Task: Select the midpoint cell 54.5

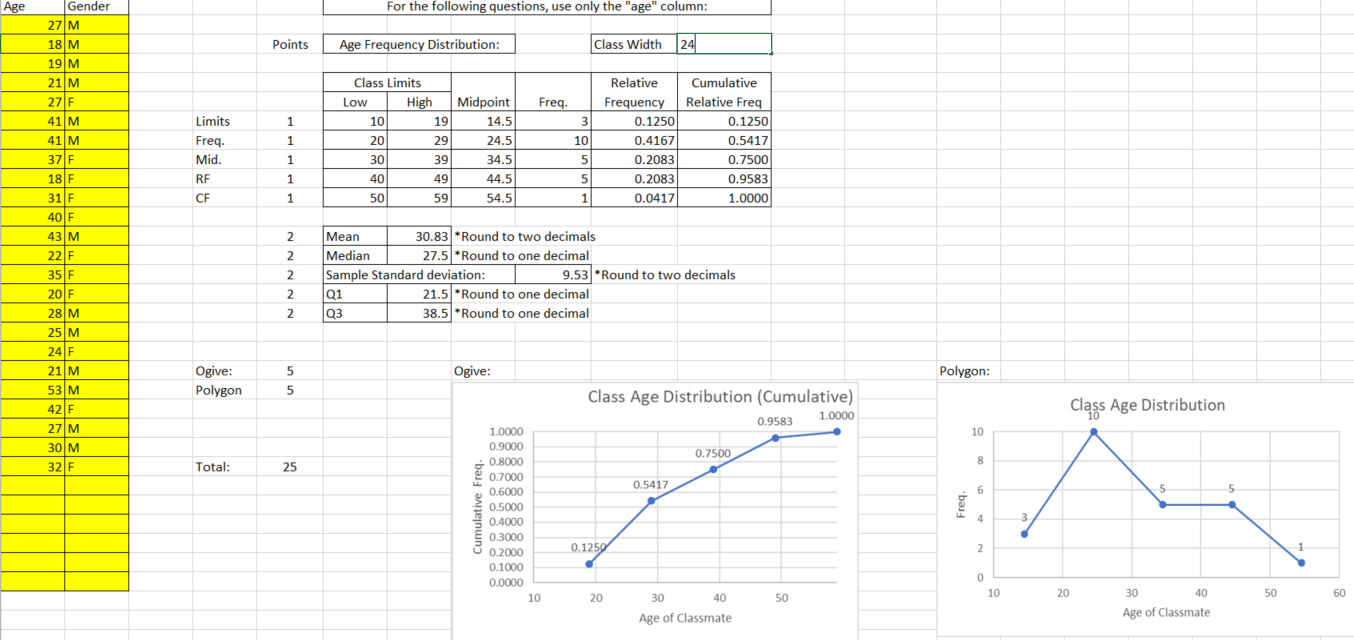Action: [483, 198]
